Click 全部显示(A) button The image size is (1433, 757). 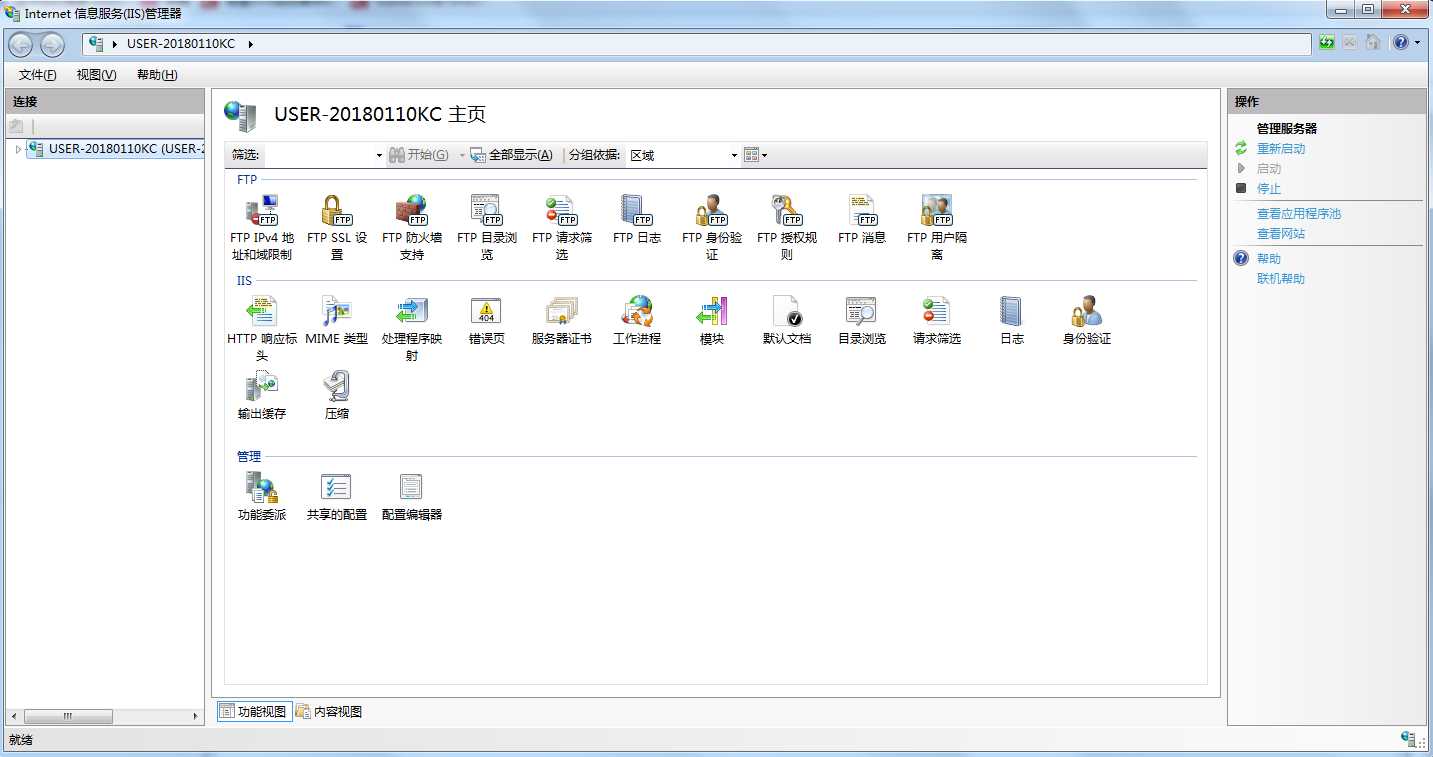coord(511,155)
